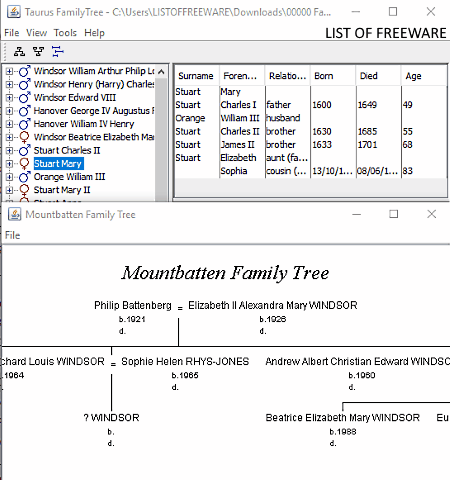450x480 pixels.
Task: Open the View menu
Action: tap(36, 33)
